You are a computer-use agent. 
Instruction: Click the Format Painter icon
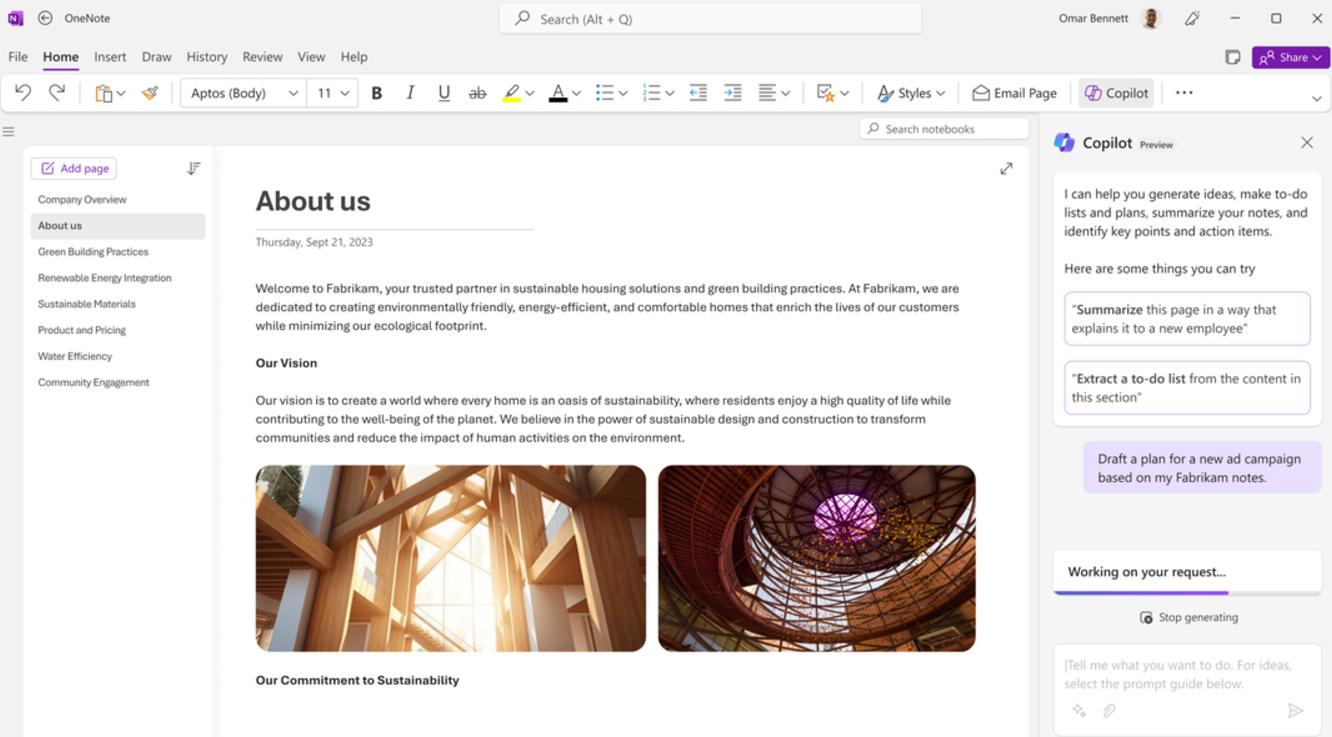click(149, 92)
